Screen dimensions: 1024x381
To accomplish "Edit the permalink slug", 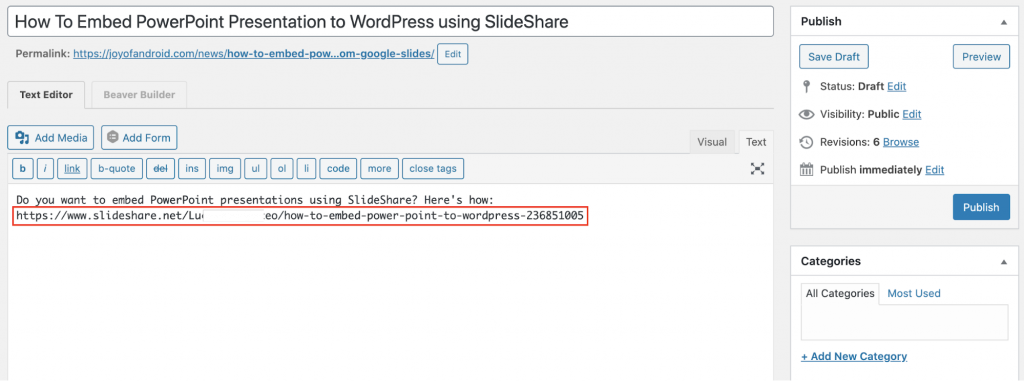I will tap(453, 54).
